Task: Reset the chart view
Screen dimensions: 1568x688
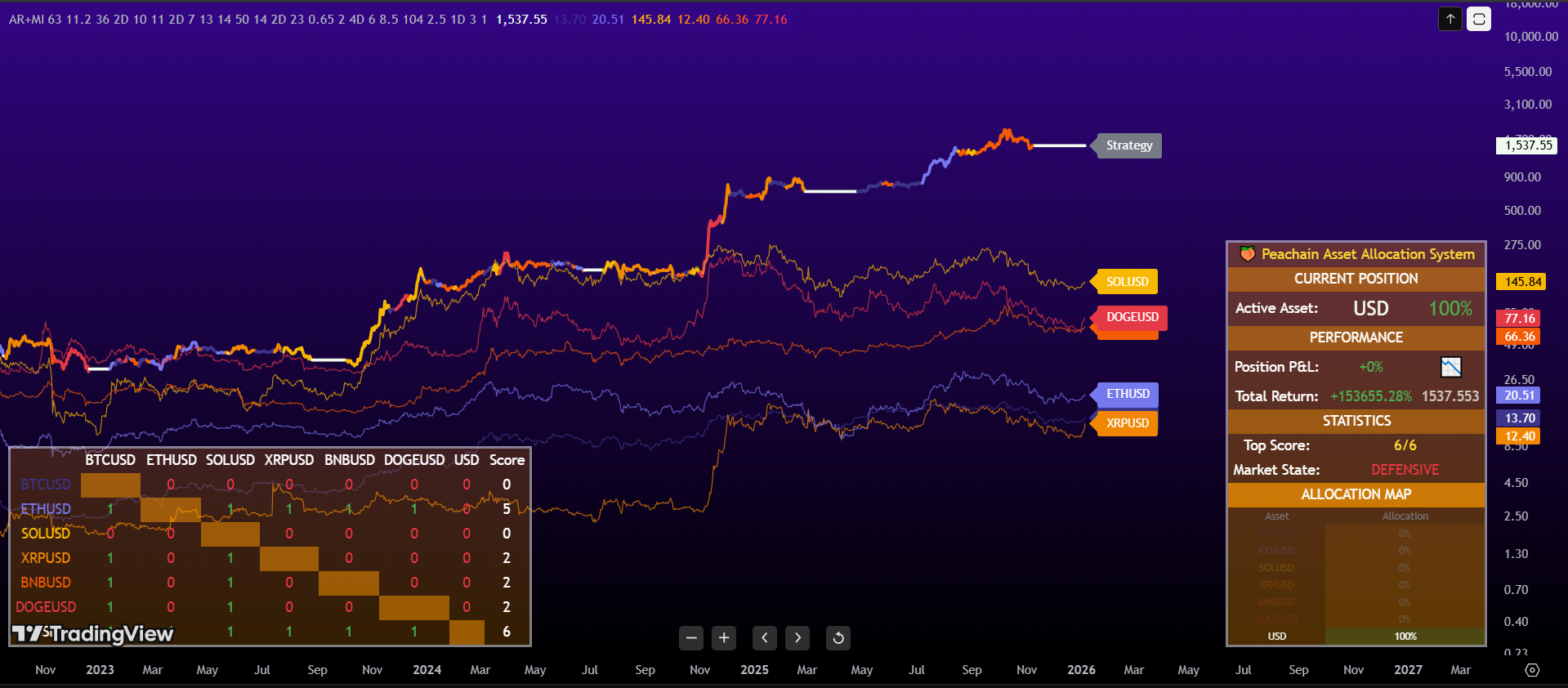Action: 838,637
